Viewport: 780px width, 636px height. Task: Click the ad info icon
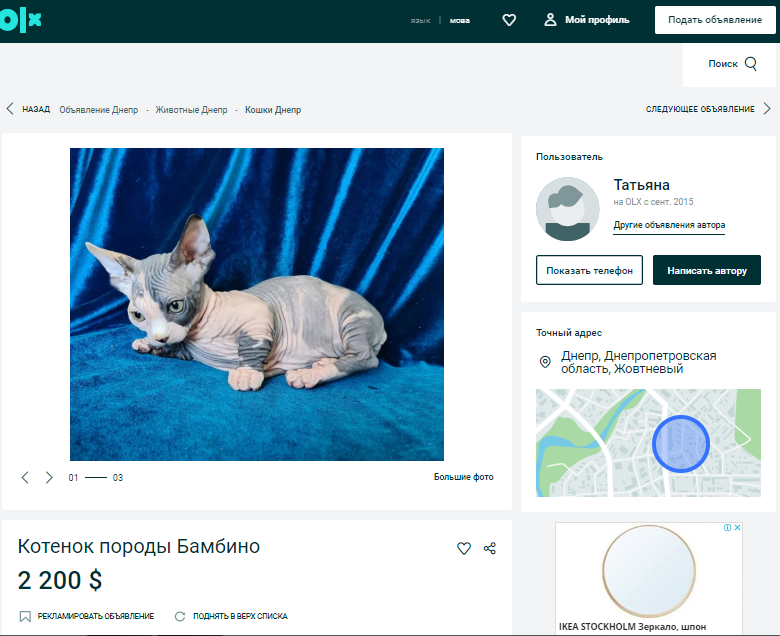(x=727, y=528)
